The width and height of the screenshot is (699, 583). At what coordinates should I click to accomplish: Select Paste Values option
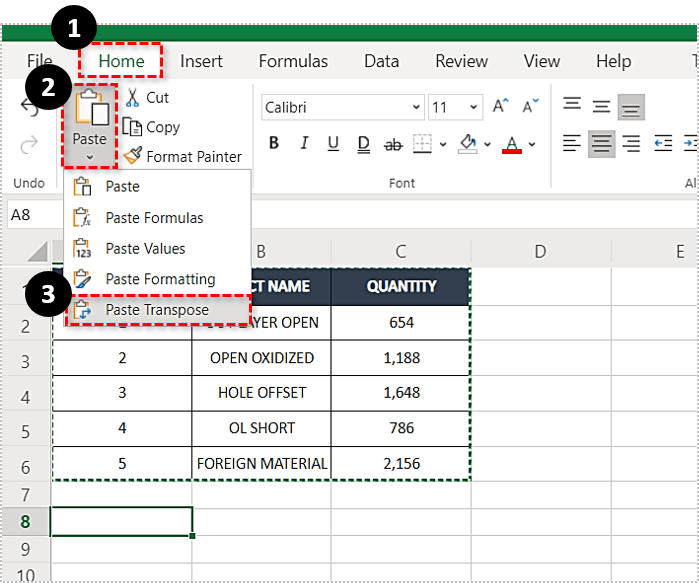tap(145, 248)
